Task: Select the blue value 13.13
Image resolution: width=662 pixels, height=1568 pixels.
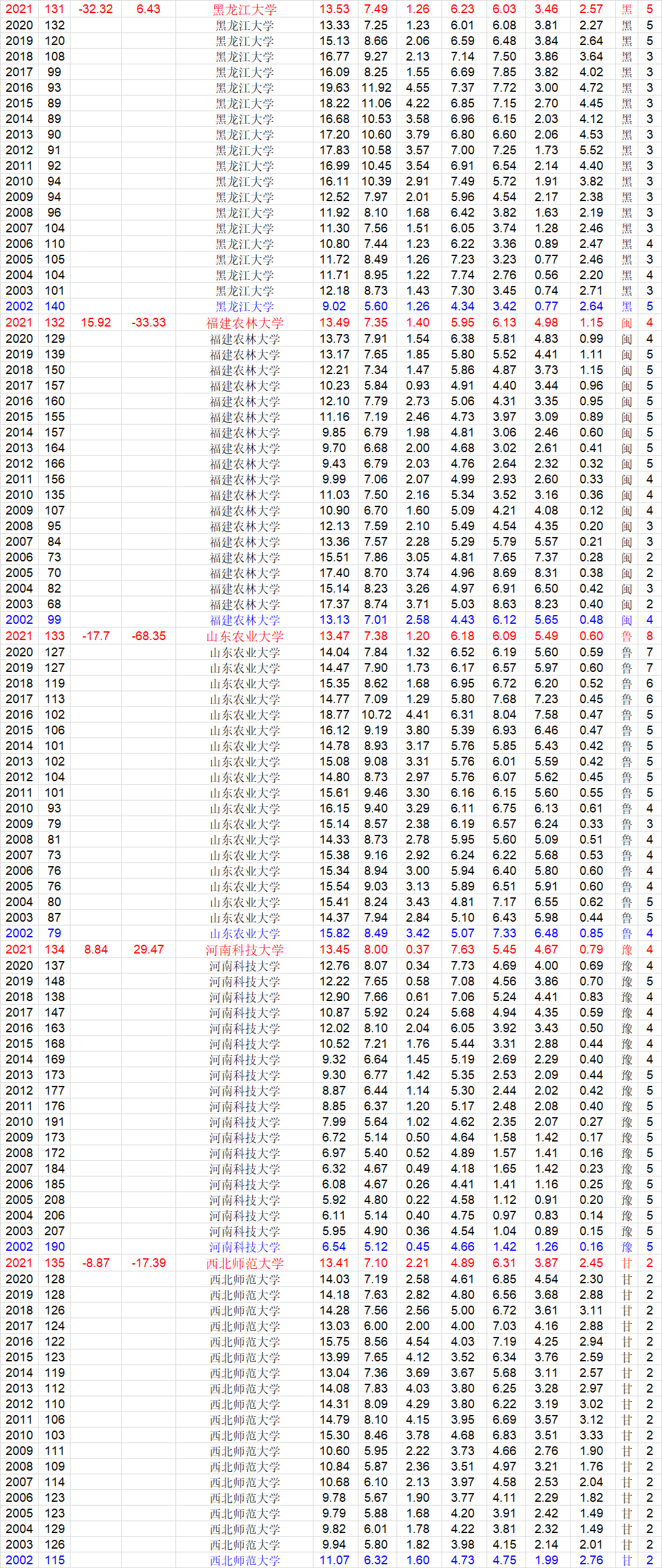Action: tap(335, 619)
